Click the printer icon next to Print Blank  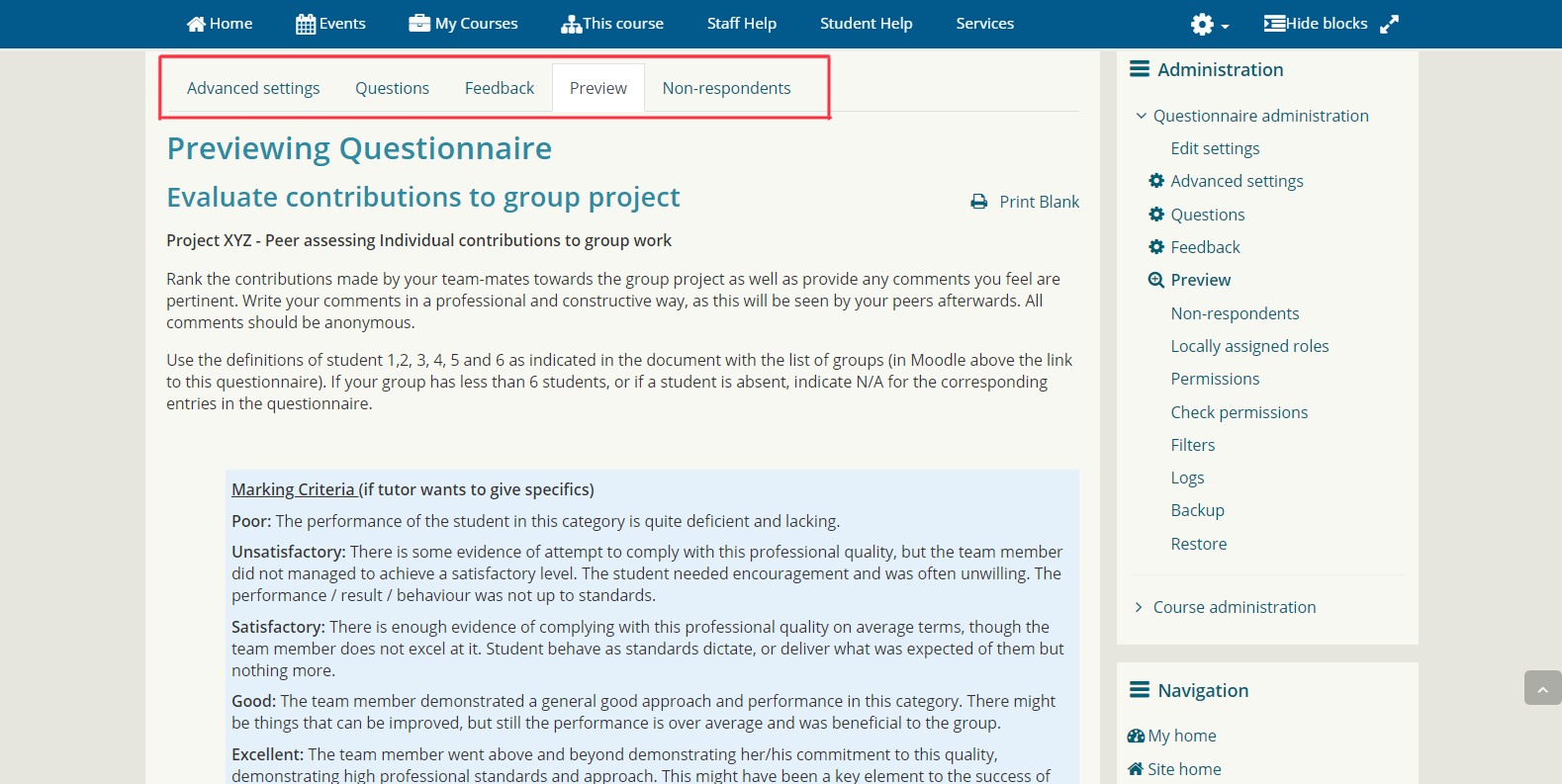[x=979, y=202]
